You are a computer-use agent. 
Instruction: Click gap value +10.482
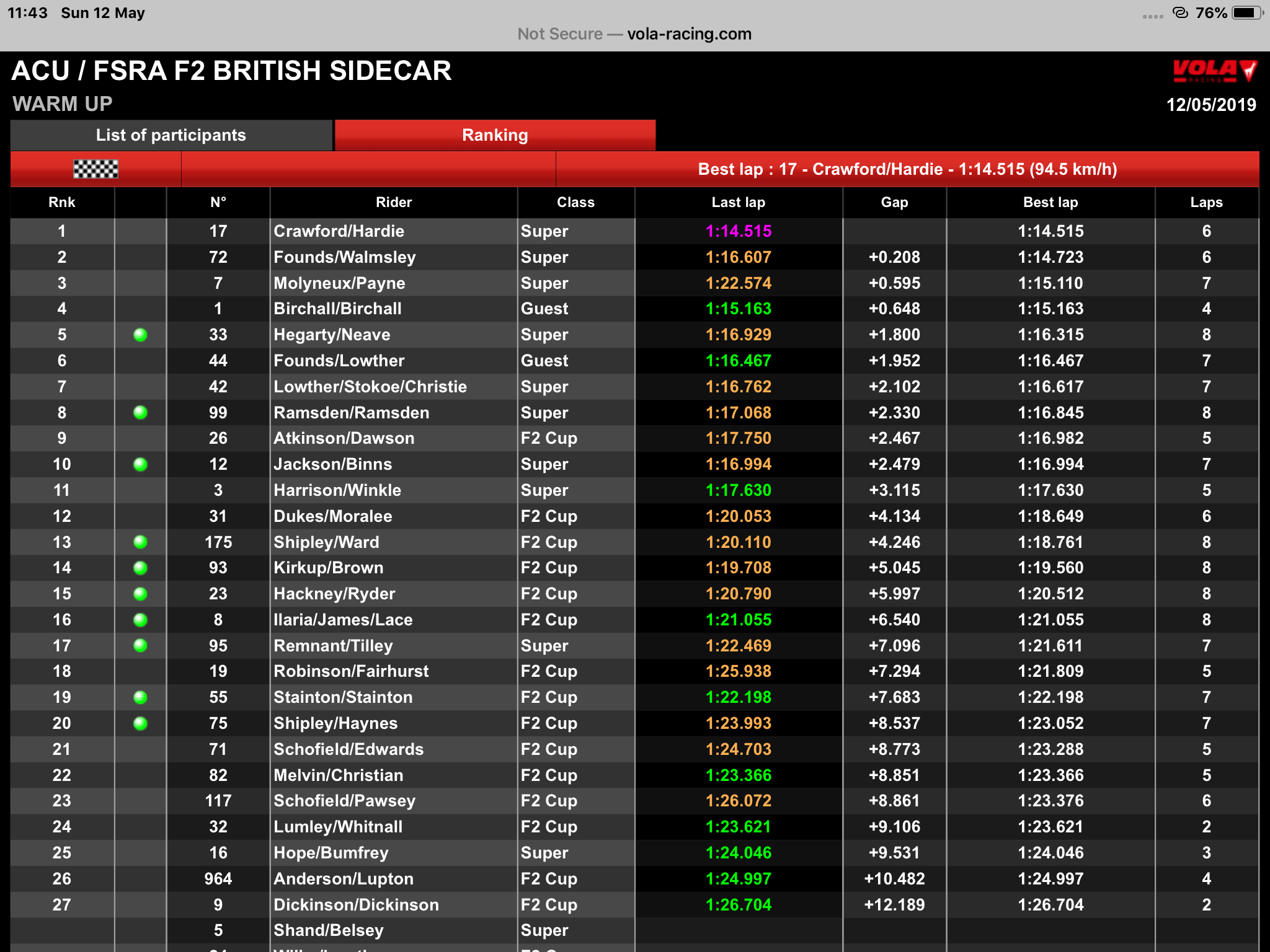click(894, 879)
